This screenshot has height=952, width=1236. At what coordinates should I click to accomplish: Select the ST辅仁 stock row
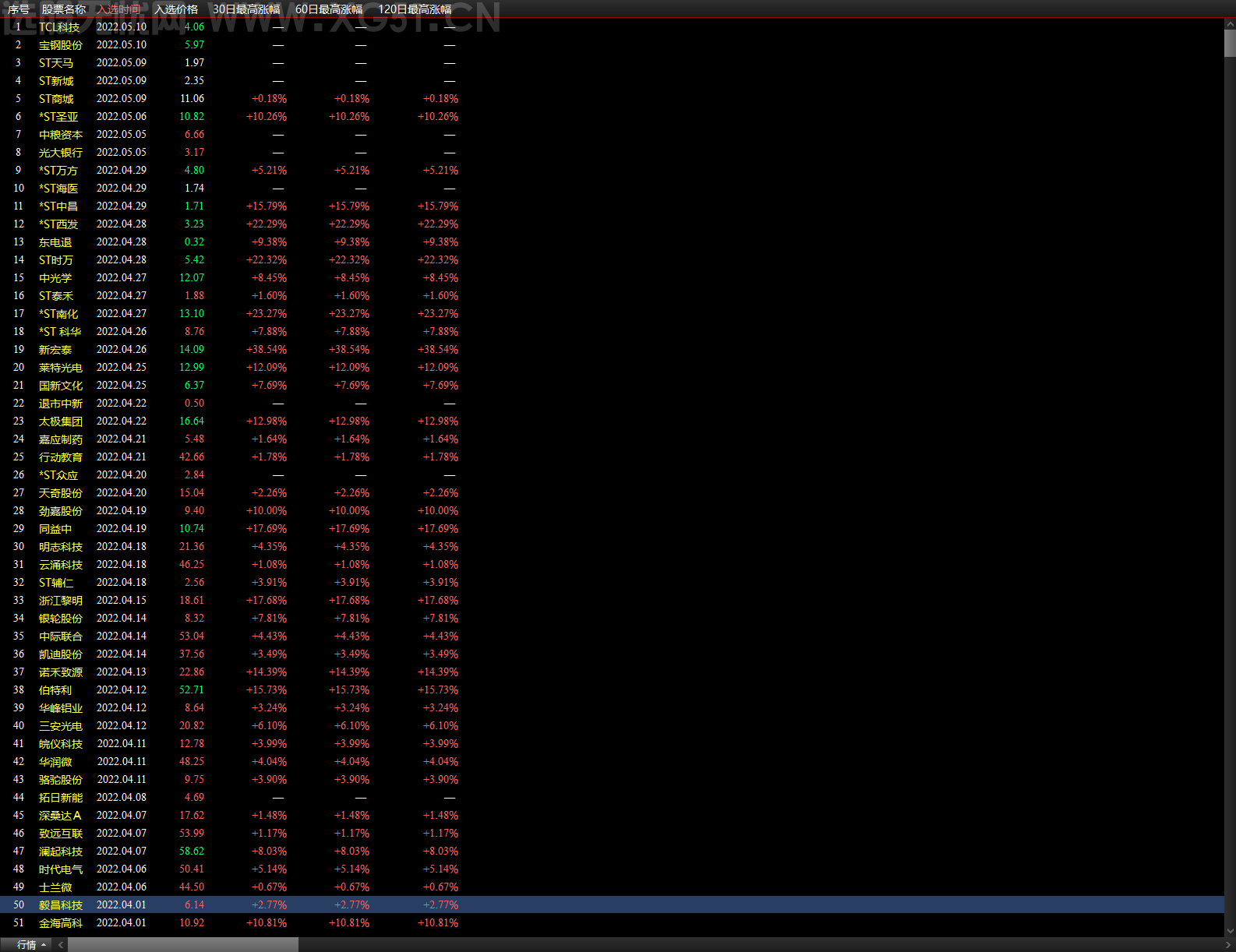pyautogui.click(x=612, y=582)
